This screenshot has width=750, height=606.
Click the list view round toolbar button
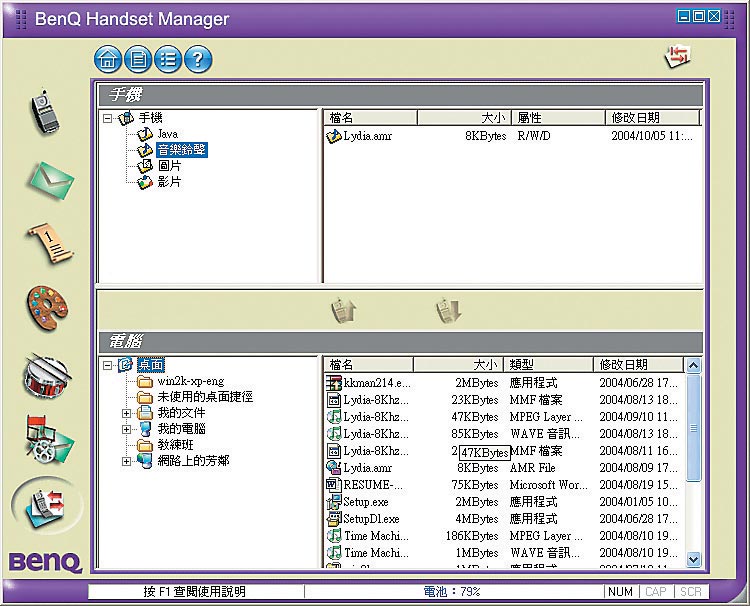click(x=167, y=59)
